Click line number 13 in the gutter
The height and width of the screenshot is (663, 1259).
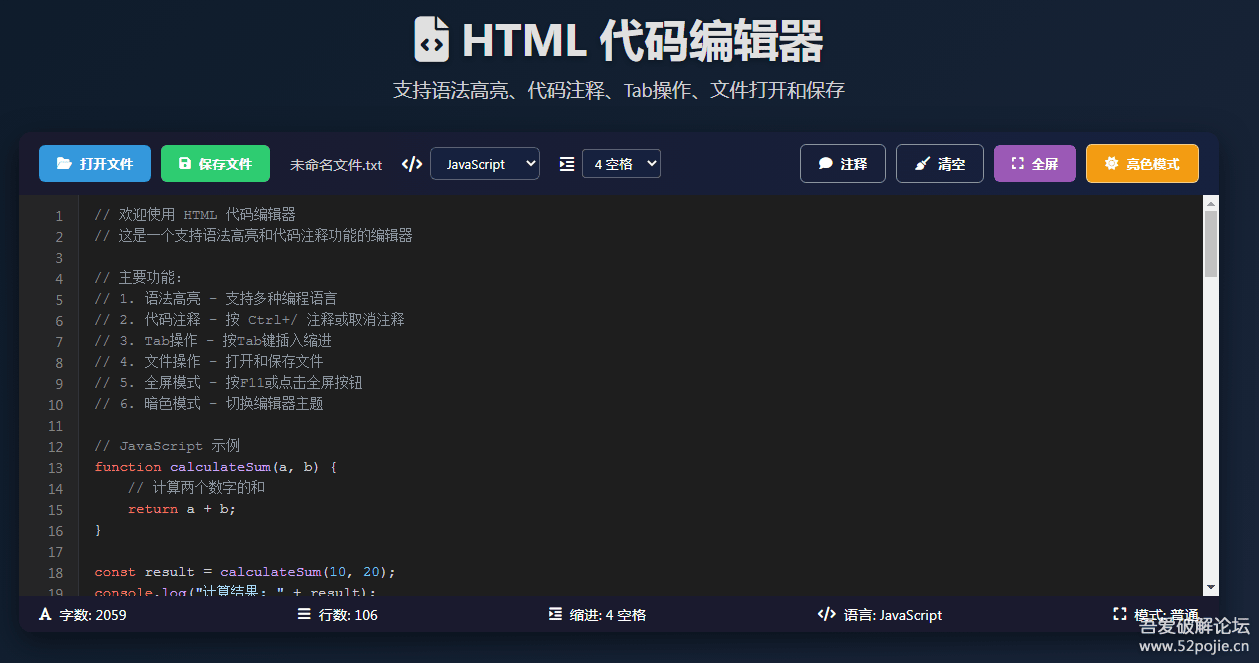[55, 468]
